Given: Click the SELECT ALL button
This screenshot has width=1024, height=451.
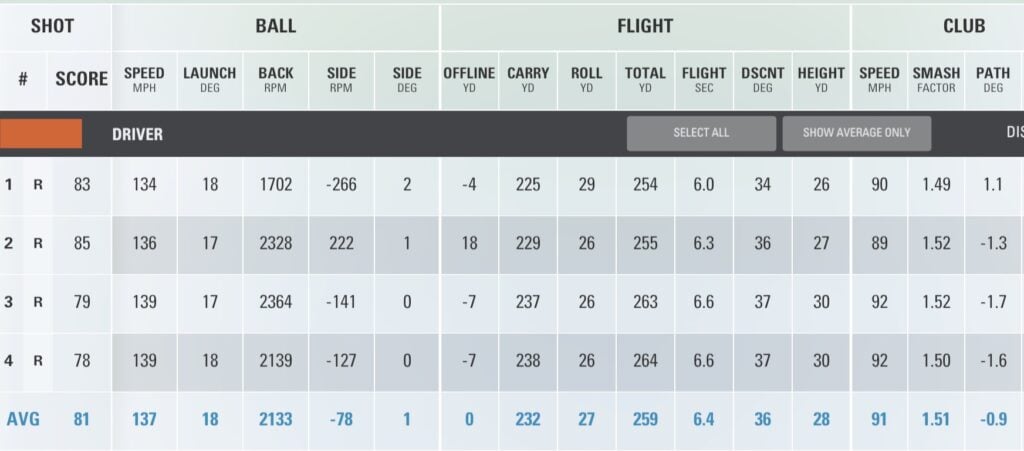Looking at the screenshot, I should click(701, 133).
